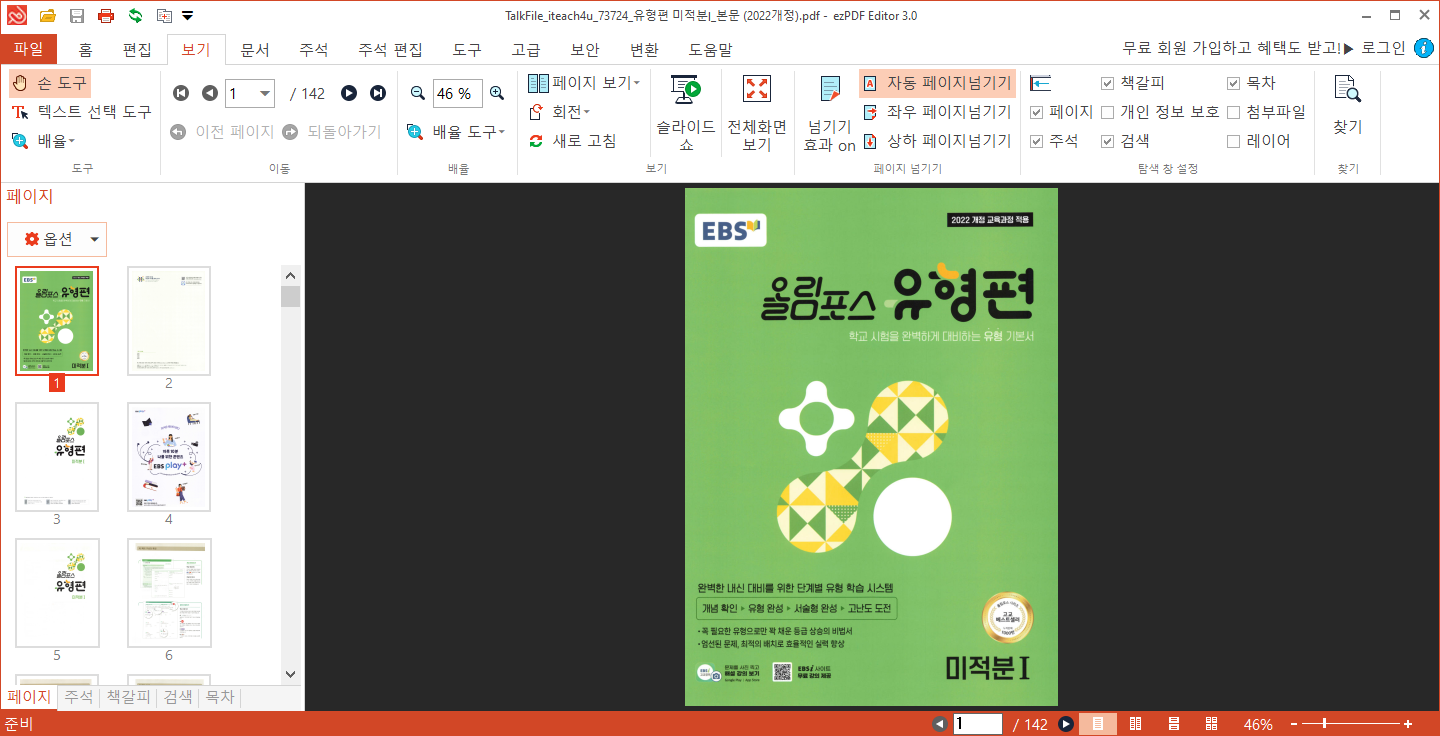Select the 손 도구 hand tool
1440x736 pixels.
(49, 83)
